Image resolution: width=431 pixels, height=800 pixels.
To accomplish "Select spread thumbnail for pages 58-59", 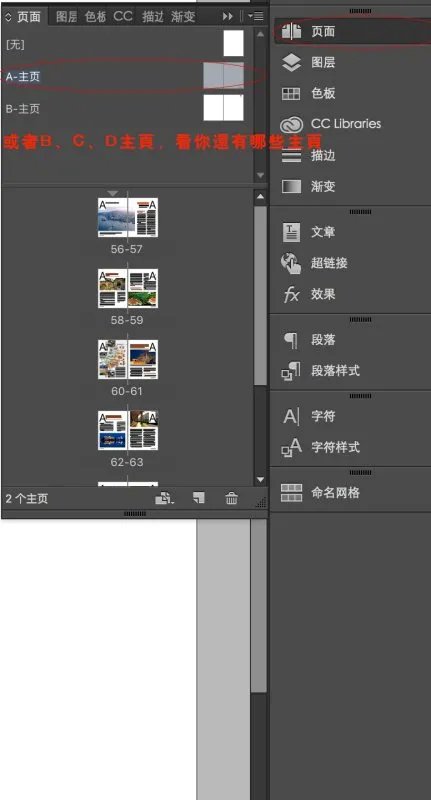I will click(128, 288).
